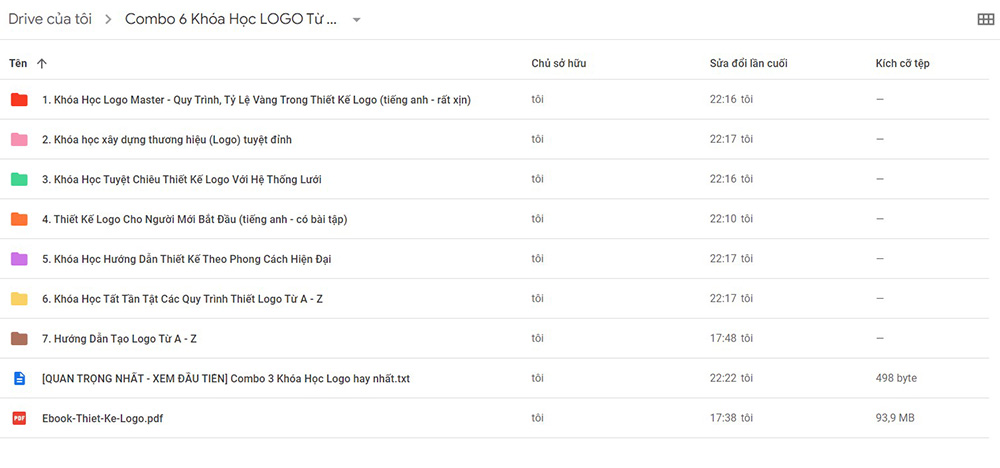1000x468 pixels.
Task: Open the current folder name dropdown arrow
Action: tap(357, 20)
